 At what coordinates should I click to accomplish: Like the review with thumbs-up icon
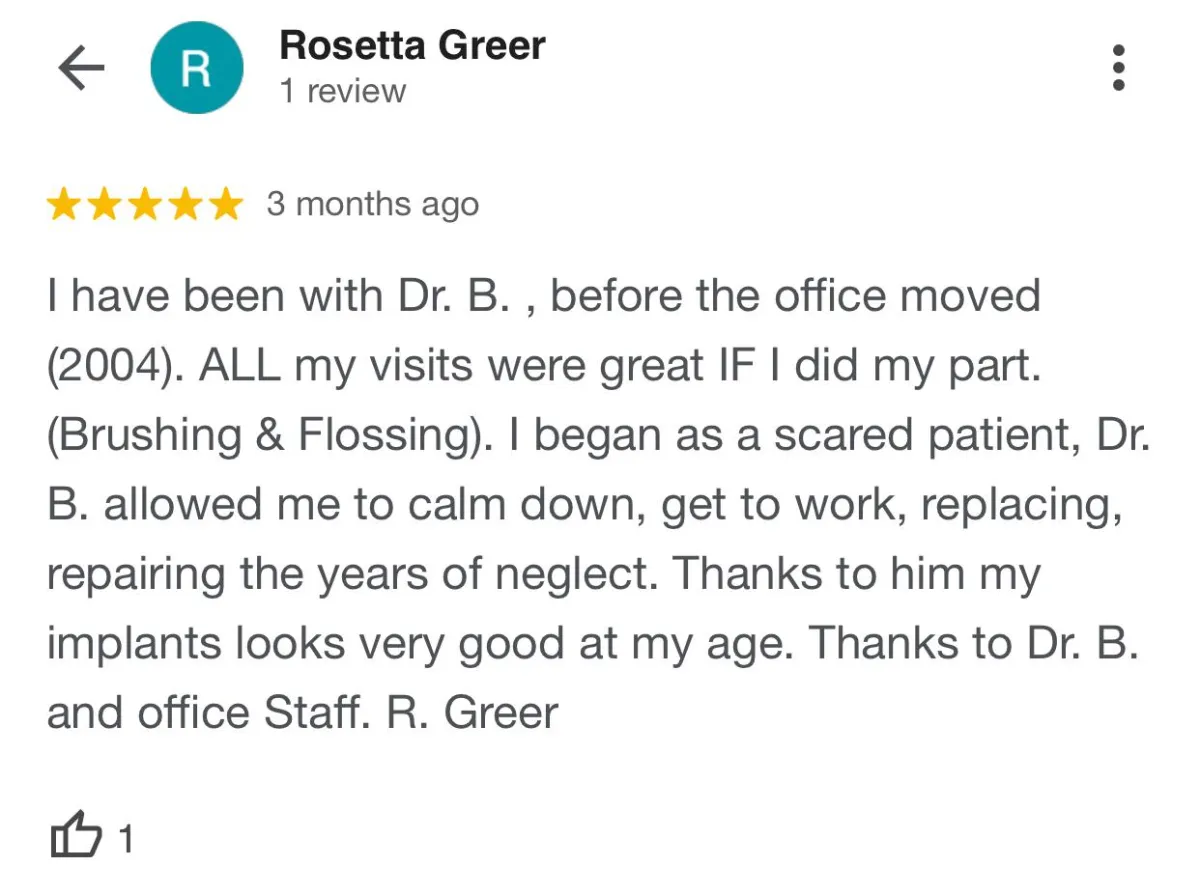[76, 836]
